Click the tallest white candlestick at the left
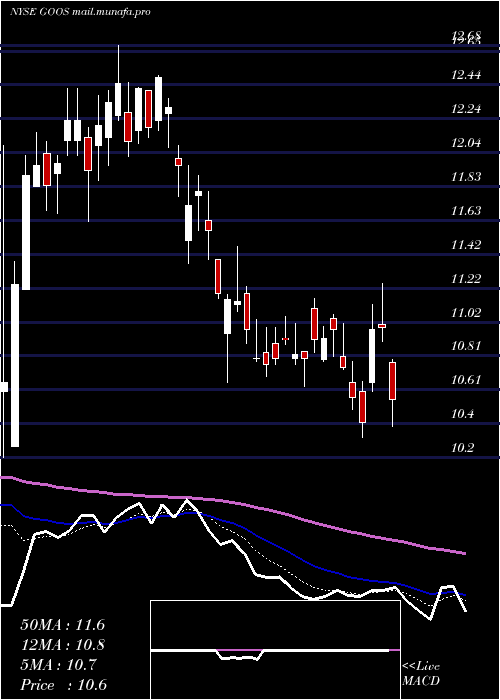Screen dimensions: 500x700 pyautogui.click(x=15, y=365)
